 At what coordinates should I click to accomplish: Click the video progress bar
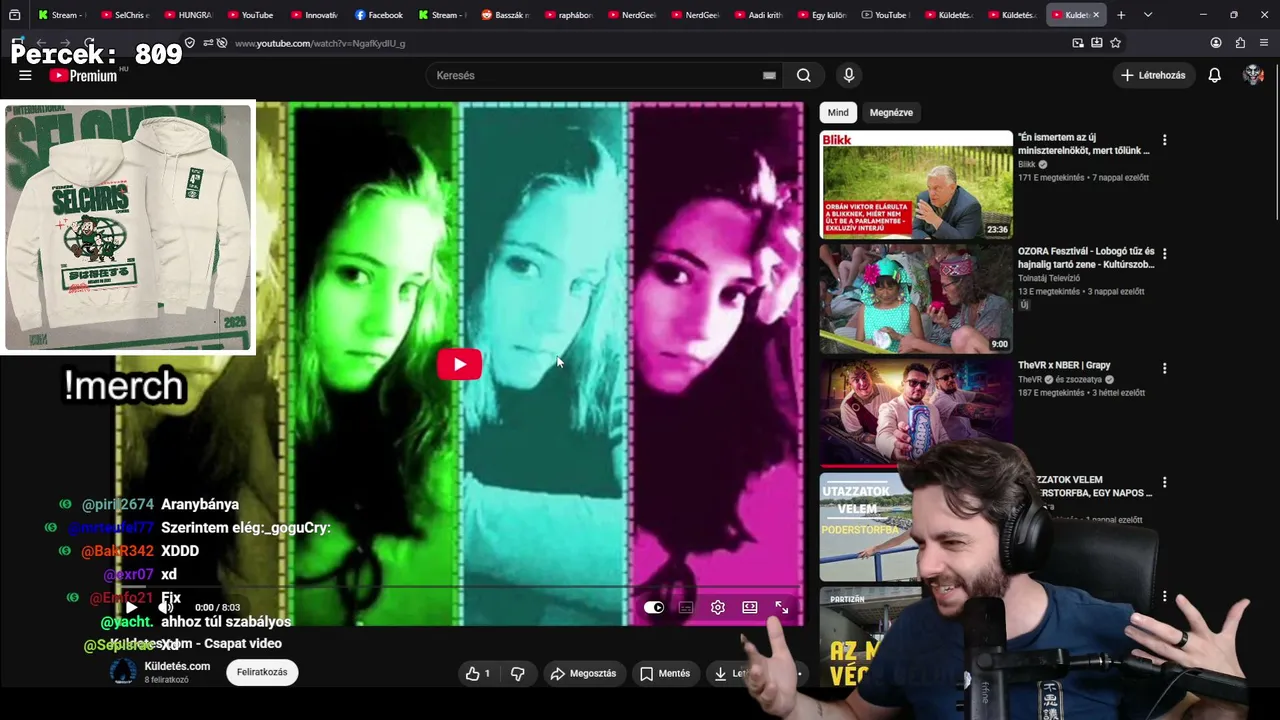pyautogui.click(x=460, y=588)
